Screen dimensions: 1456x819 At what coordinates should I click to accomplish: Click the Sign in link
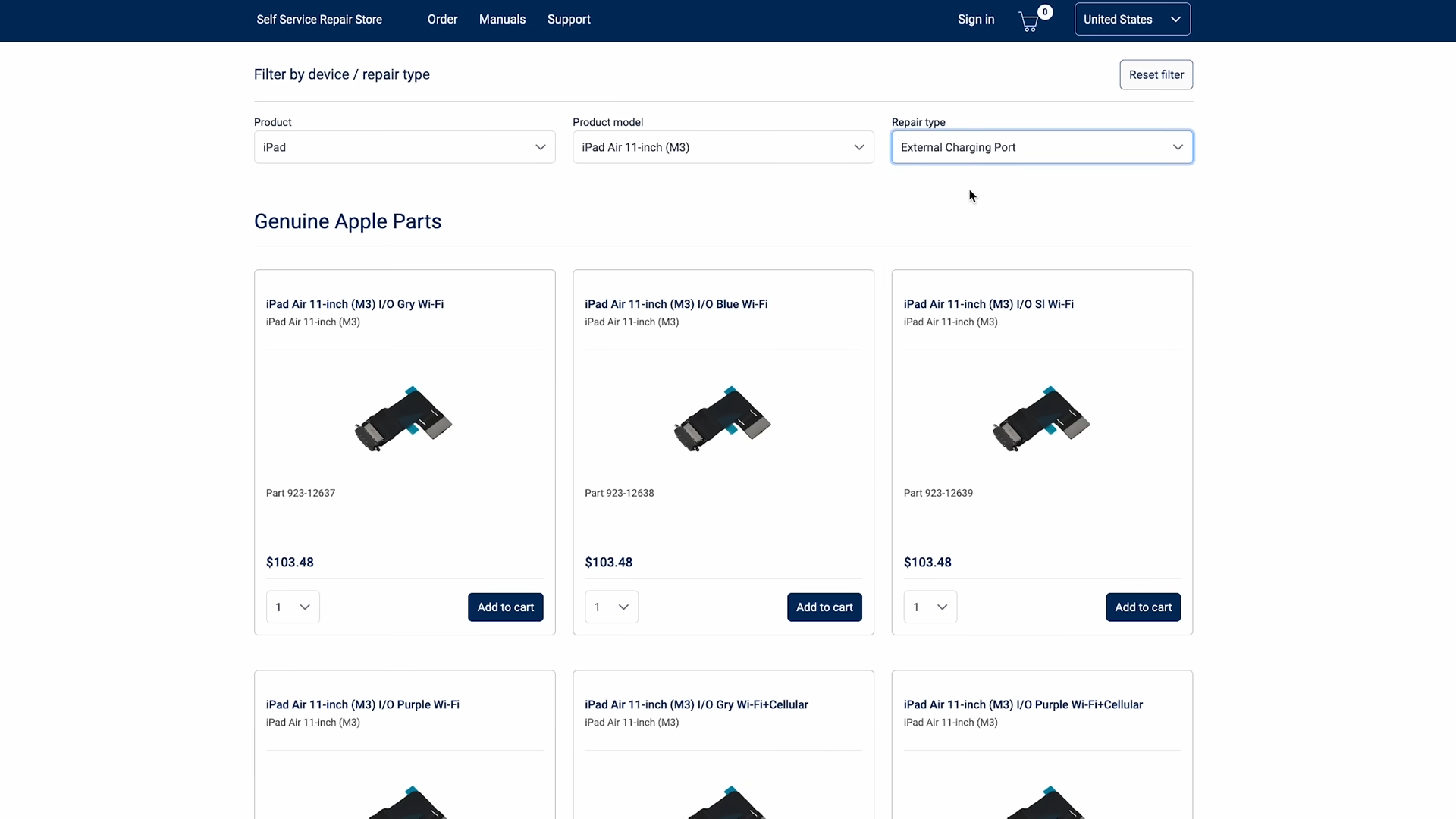coord(975,20)
